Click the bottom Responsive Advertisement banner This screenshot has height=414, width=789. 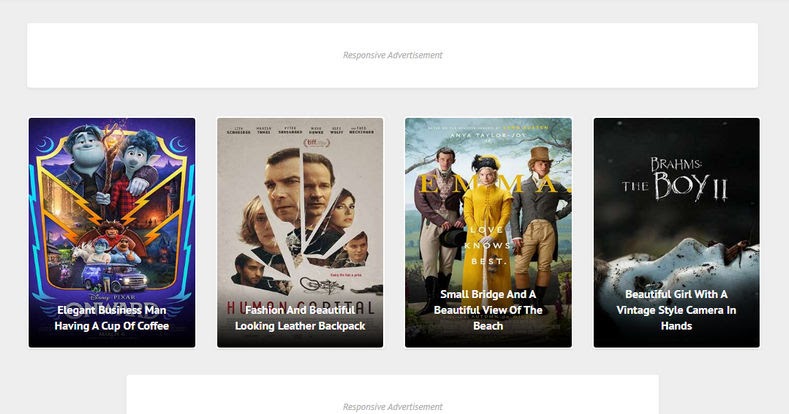392,394
